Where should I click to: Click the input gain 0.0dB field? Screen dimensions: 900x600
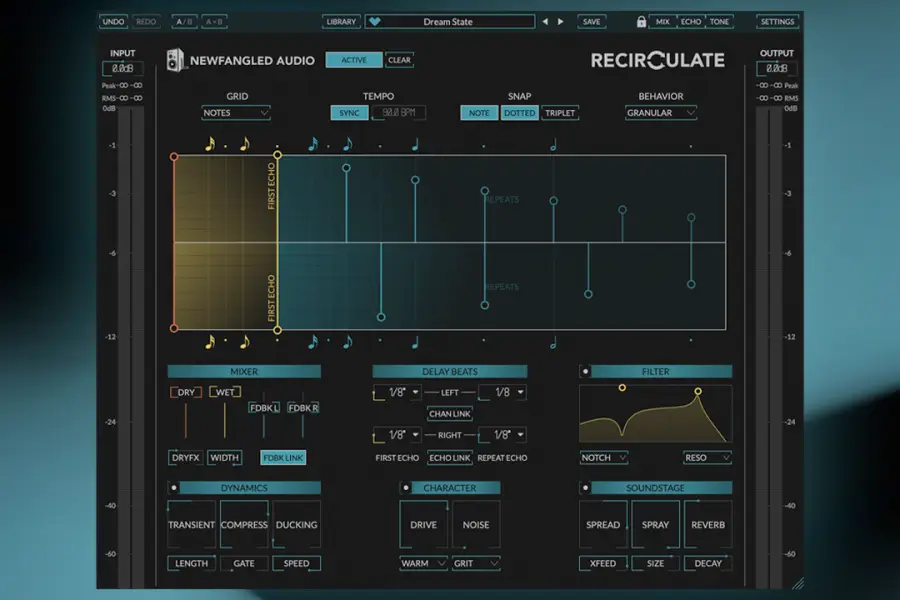122,68
